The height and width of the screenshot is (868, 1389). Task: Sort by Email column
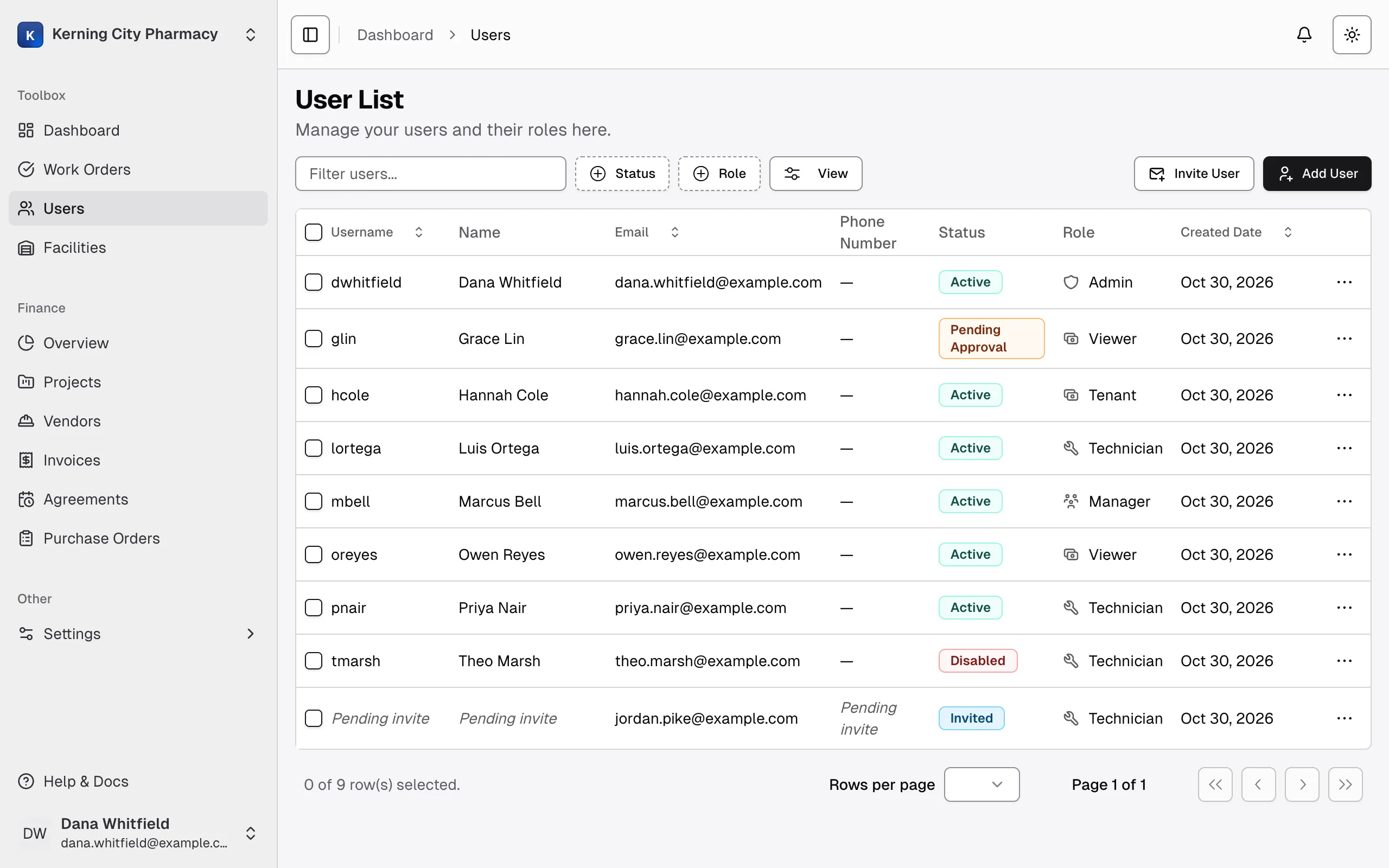647,232
